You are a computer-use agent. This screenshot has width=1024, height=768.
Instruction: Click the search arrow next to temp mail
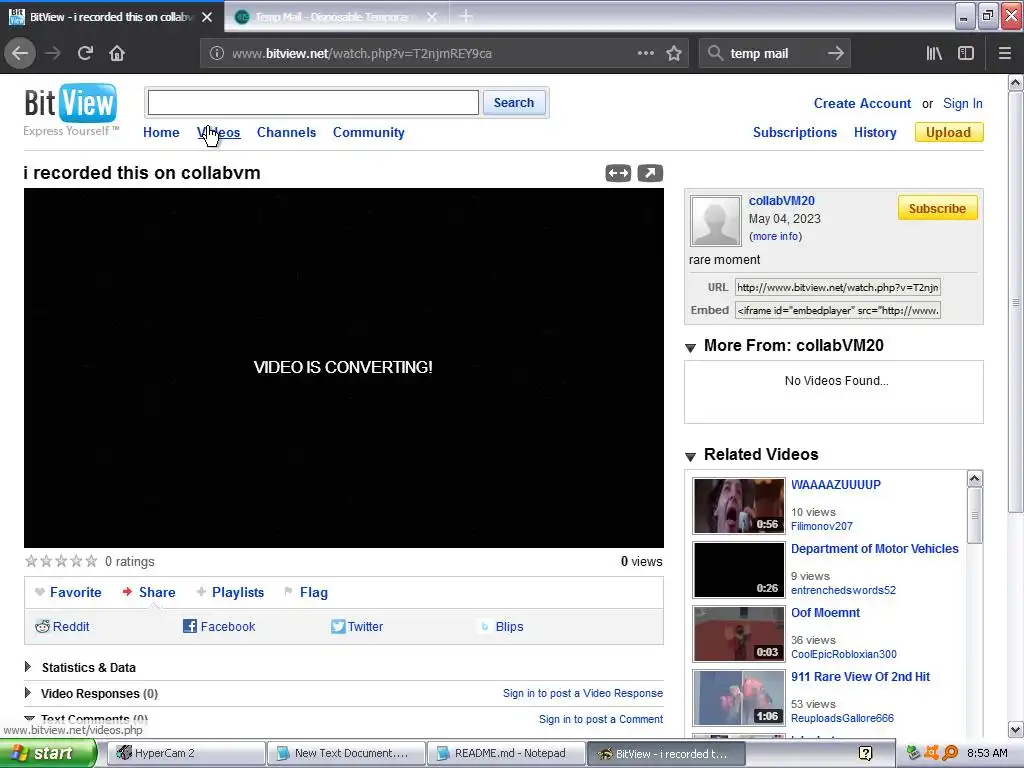tap(835, 53)
